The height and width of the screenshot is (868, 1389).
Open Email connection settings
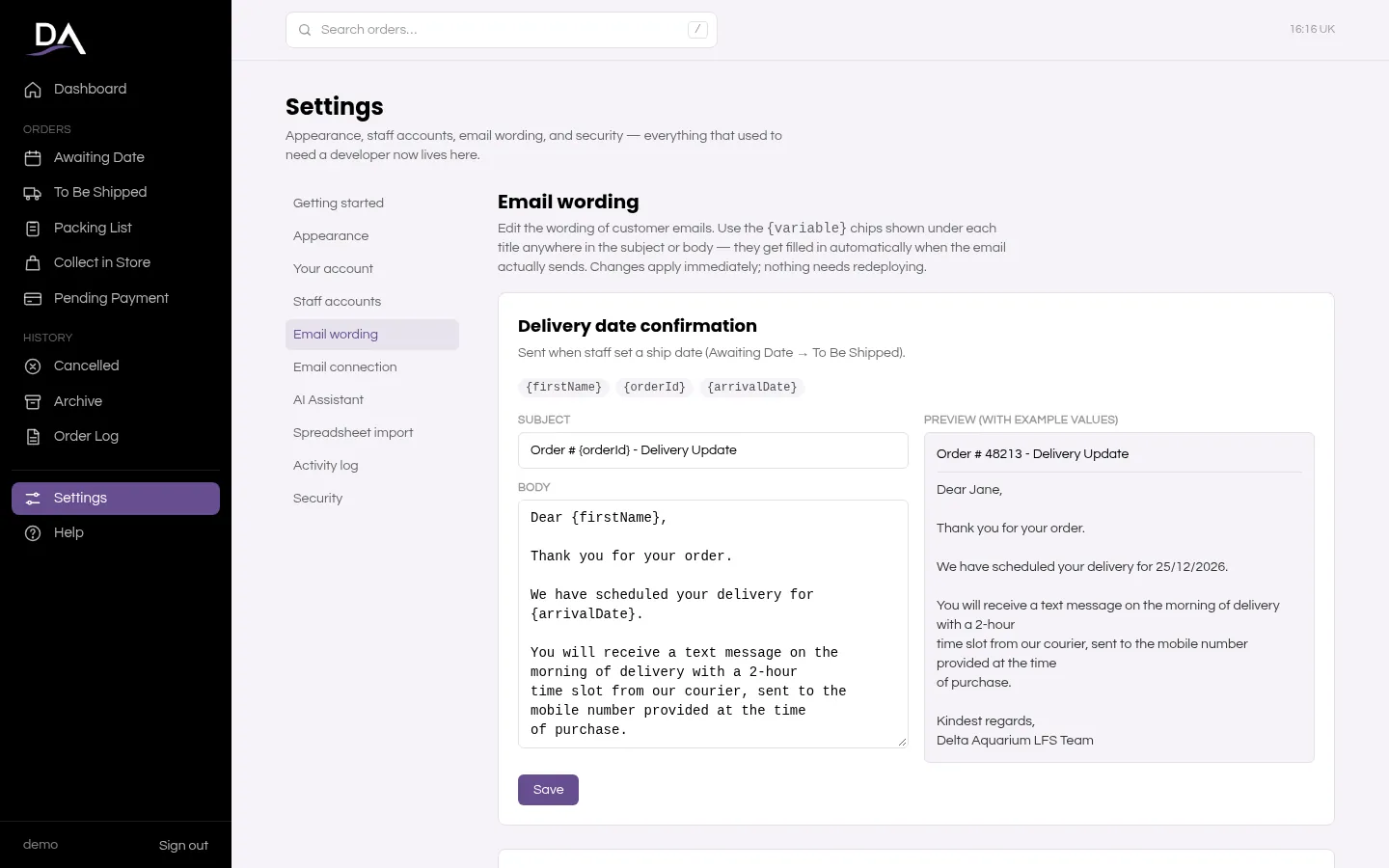coord(372,367)
